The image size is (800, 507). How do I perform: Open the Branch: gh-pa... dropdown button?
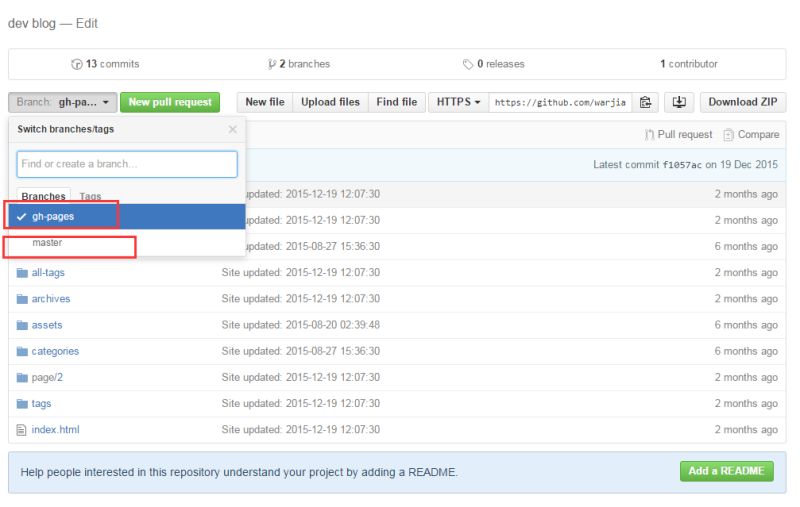tap(63, 102)
